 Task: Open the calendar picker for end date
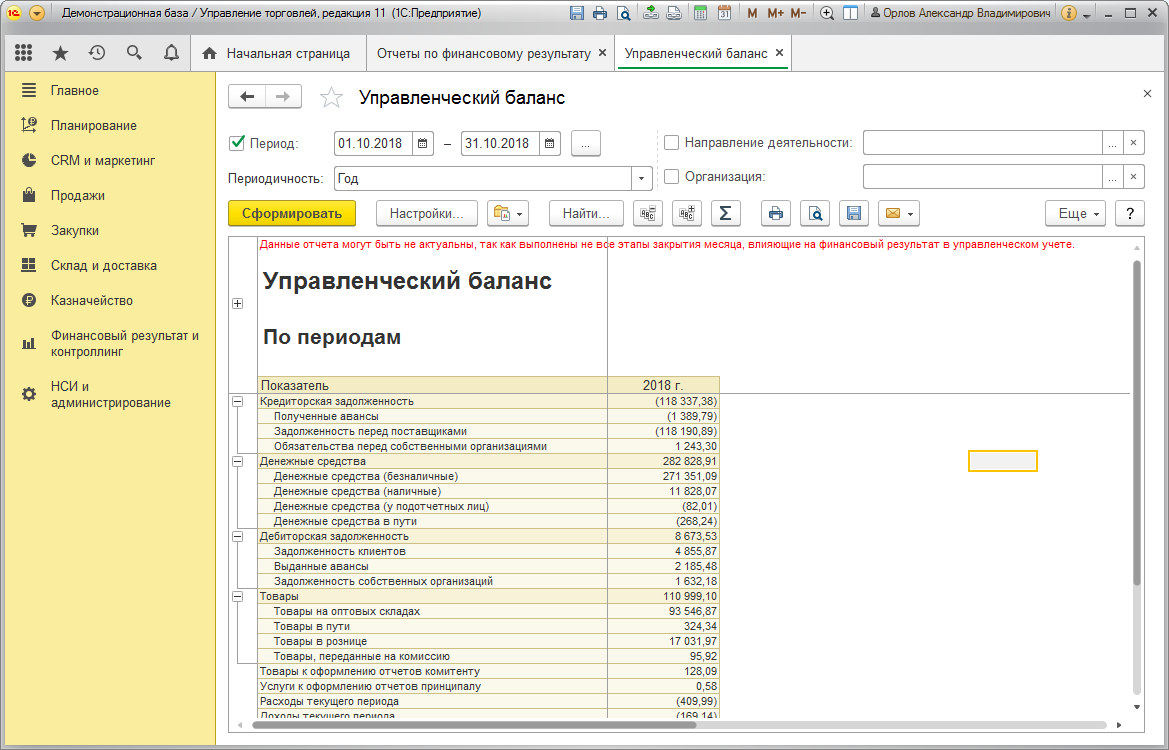[x=549, y=143]
